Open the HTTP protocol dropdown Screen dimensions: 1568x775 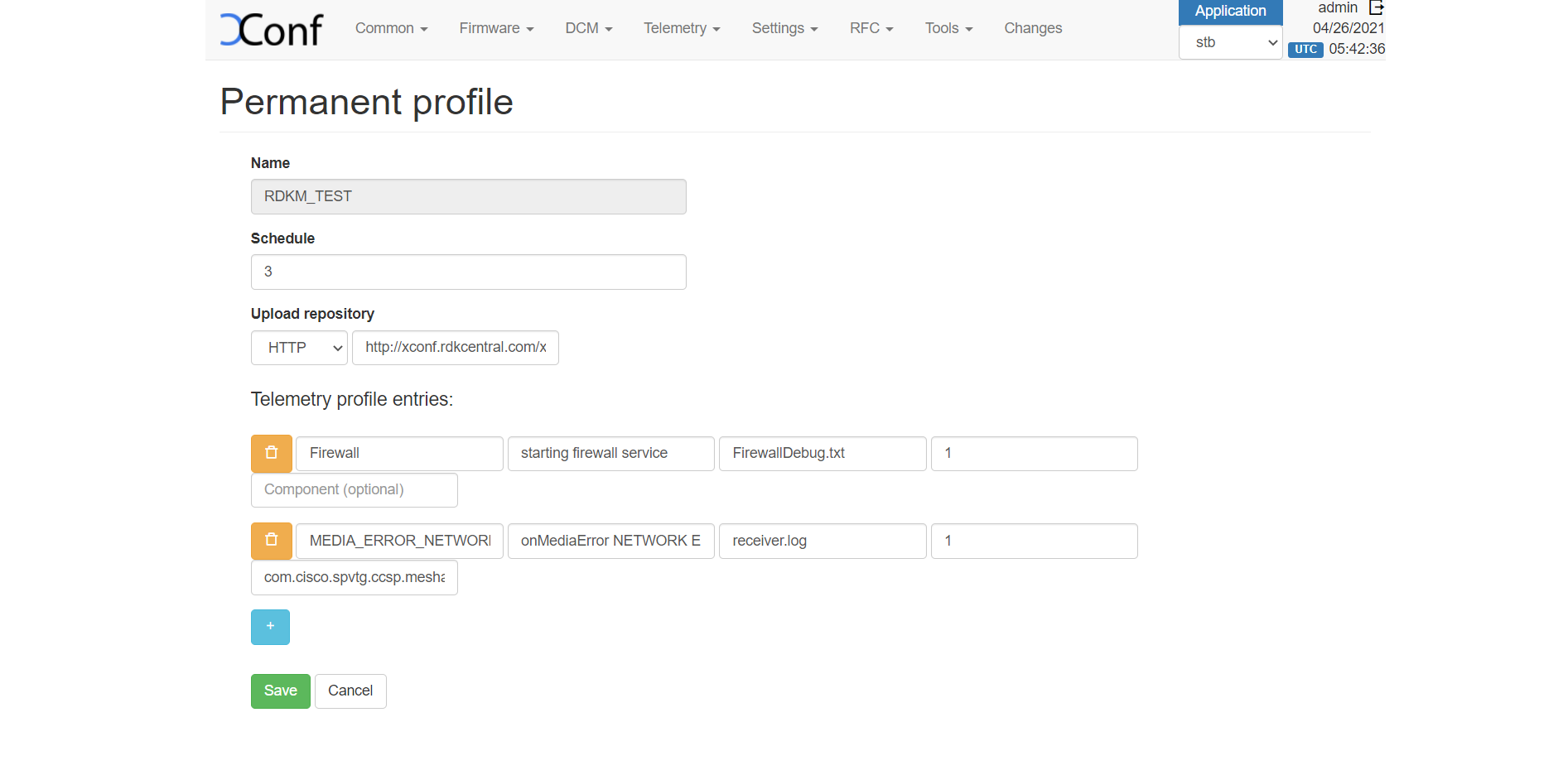click(299, 348)
